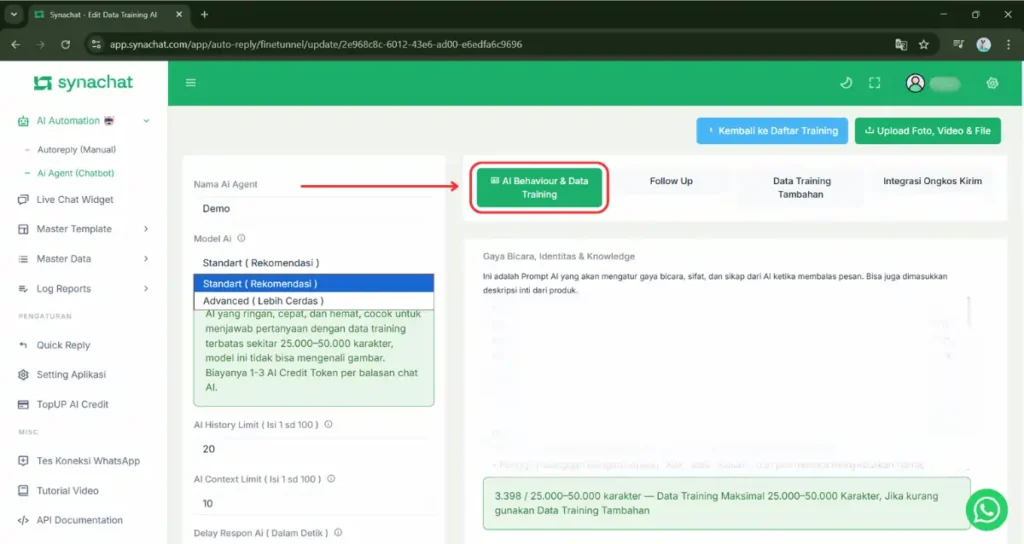Open the AI Behaviour & Data Training tab
The width and height of the screenshot is (1024, 544).
click(x=539, y=187)
